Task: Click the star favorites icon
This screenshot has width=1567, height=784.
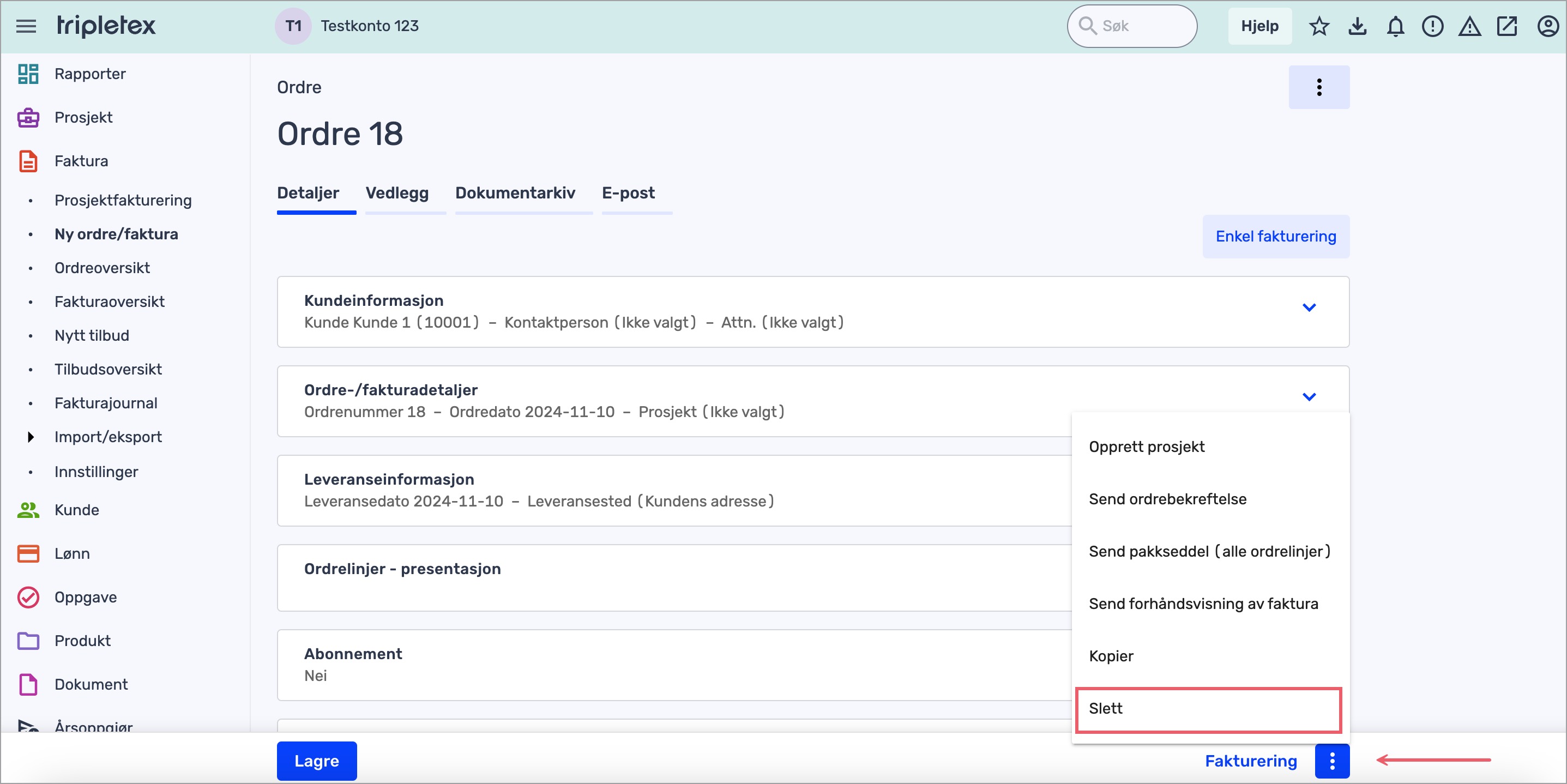Action: [x=1319, y=26]
